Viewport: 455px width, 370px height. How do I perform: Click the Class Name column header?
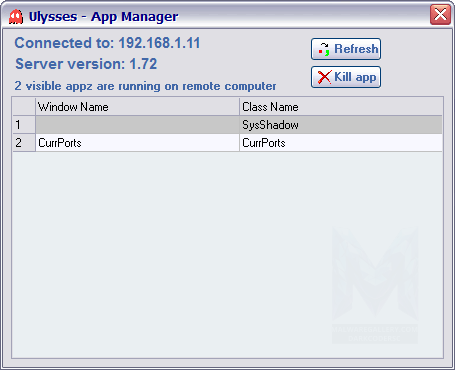[x=341, y=107]
